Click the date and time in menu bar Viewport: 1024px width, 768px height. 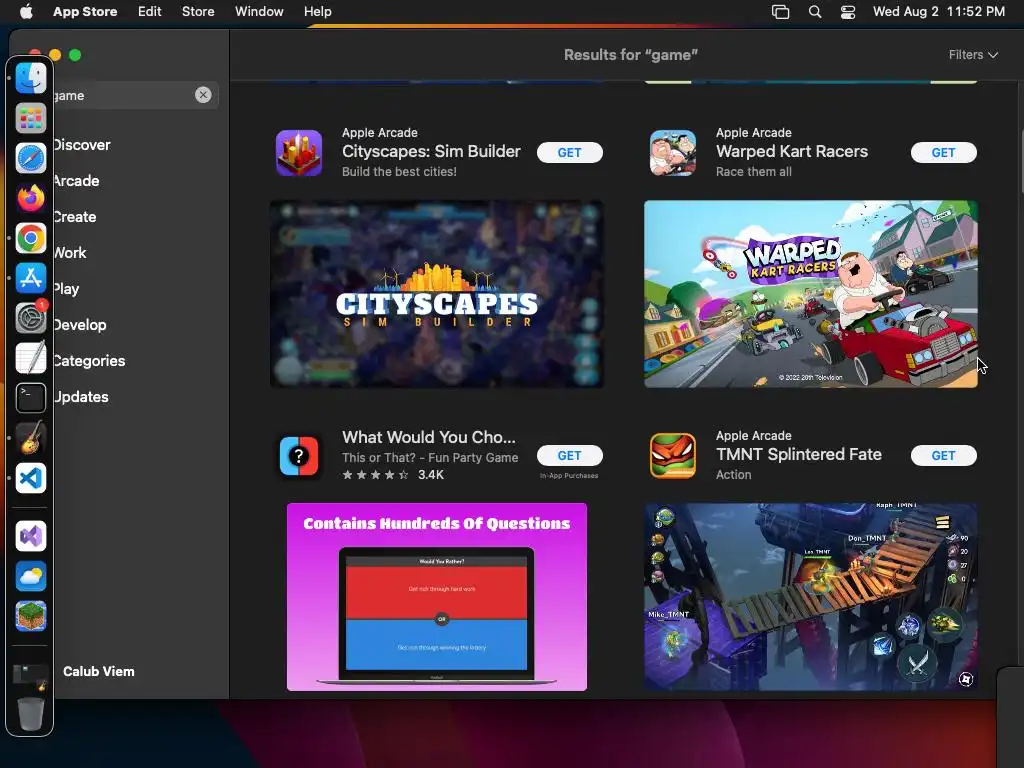(x=938, y=11)
